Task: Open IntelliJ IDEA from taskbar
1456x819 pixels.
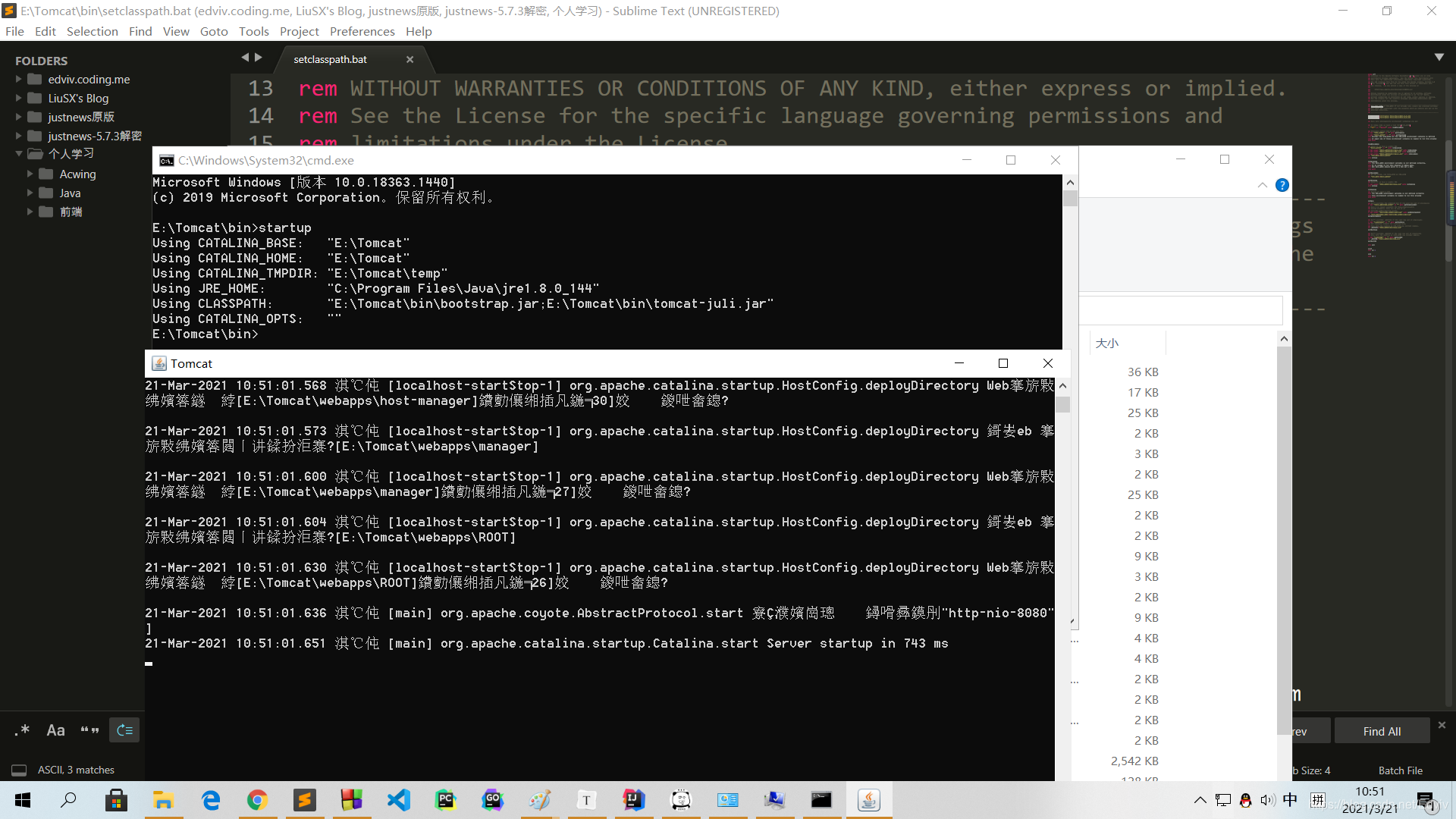Action: point(633,800)
